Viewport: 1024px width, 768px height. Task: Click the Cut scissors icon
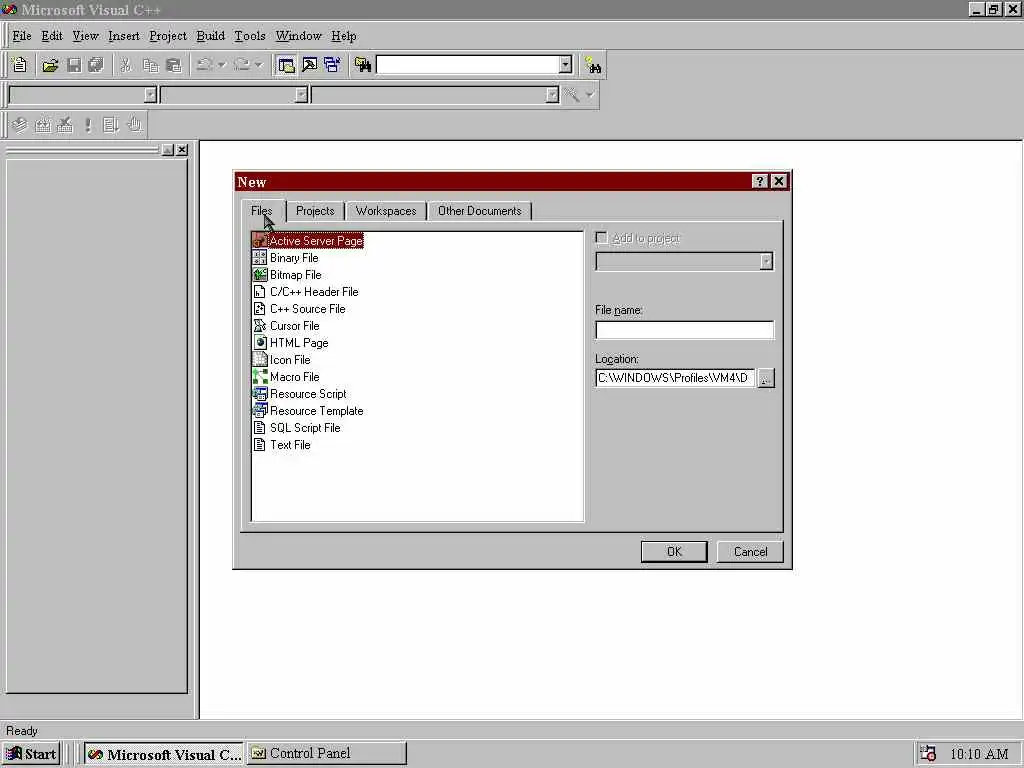click(x=126, y=65)
